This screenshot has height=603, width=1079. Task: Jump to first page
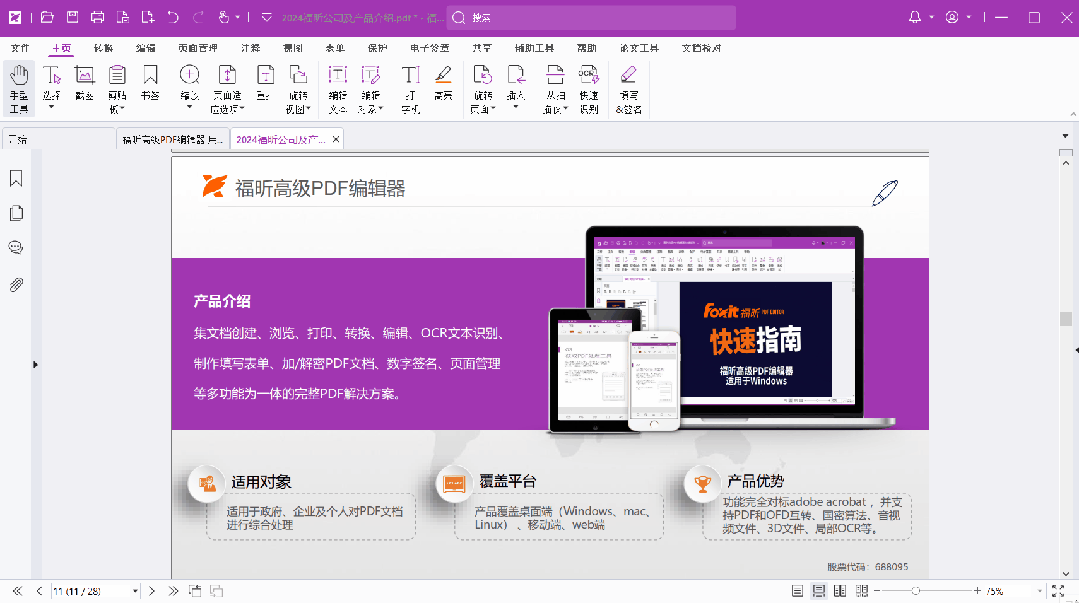click(17, 591)
